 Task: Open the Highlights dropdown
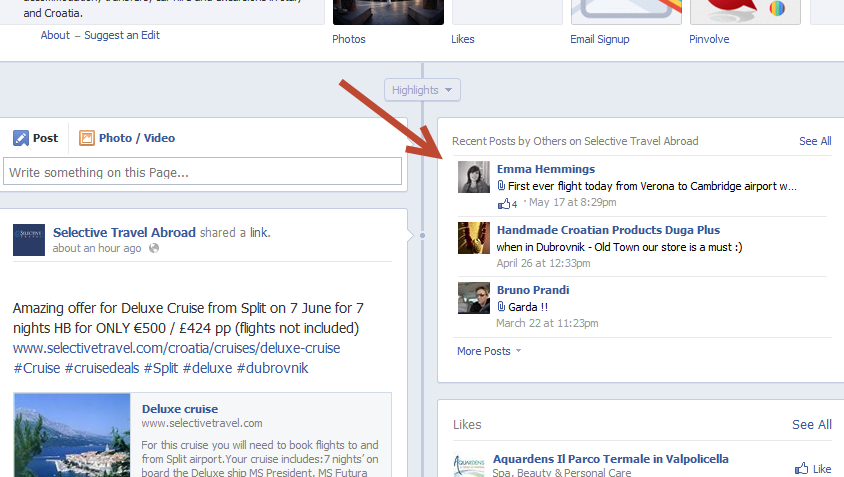click(422, 90)
